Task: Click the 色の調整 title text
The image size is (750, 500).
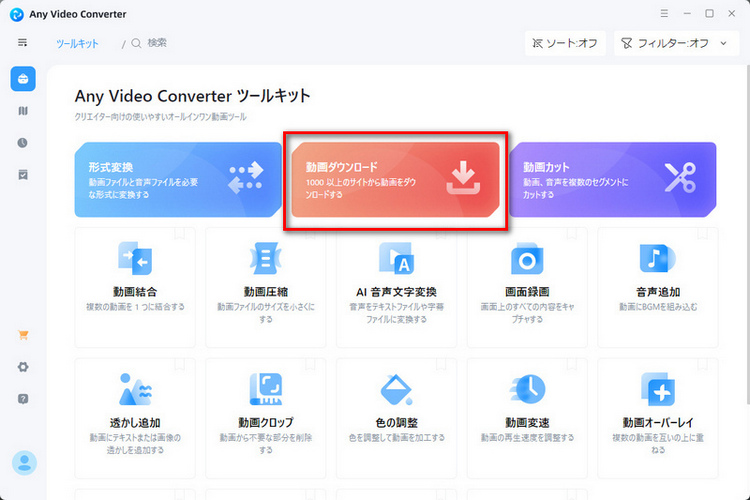Action: (x=397, y=423)
